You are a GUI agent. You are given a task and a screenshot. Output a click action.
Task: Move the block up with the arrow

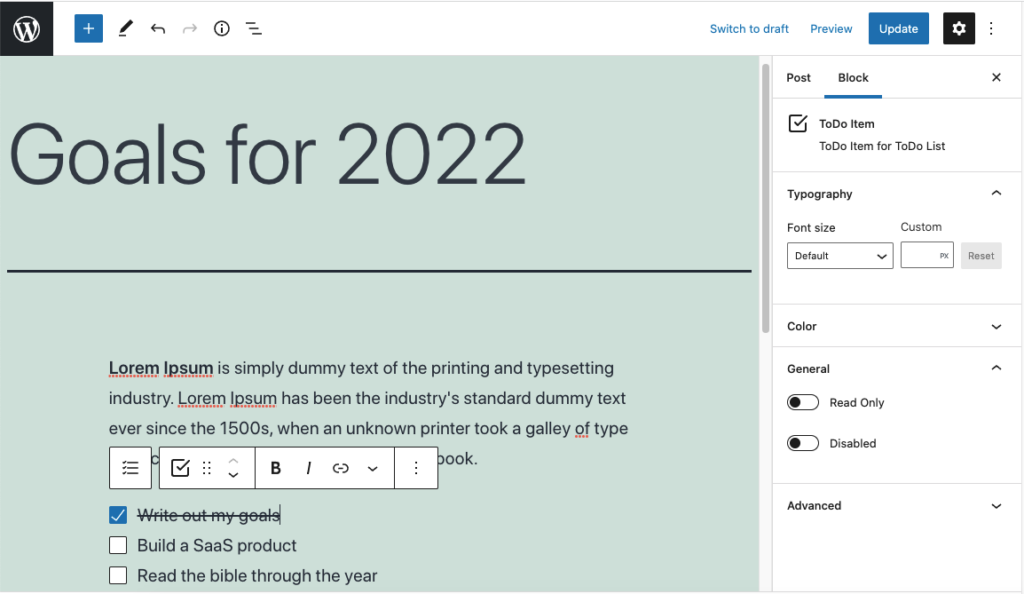coord(233,461)
